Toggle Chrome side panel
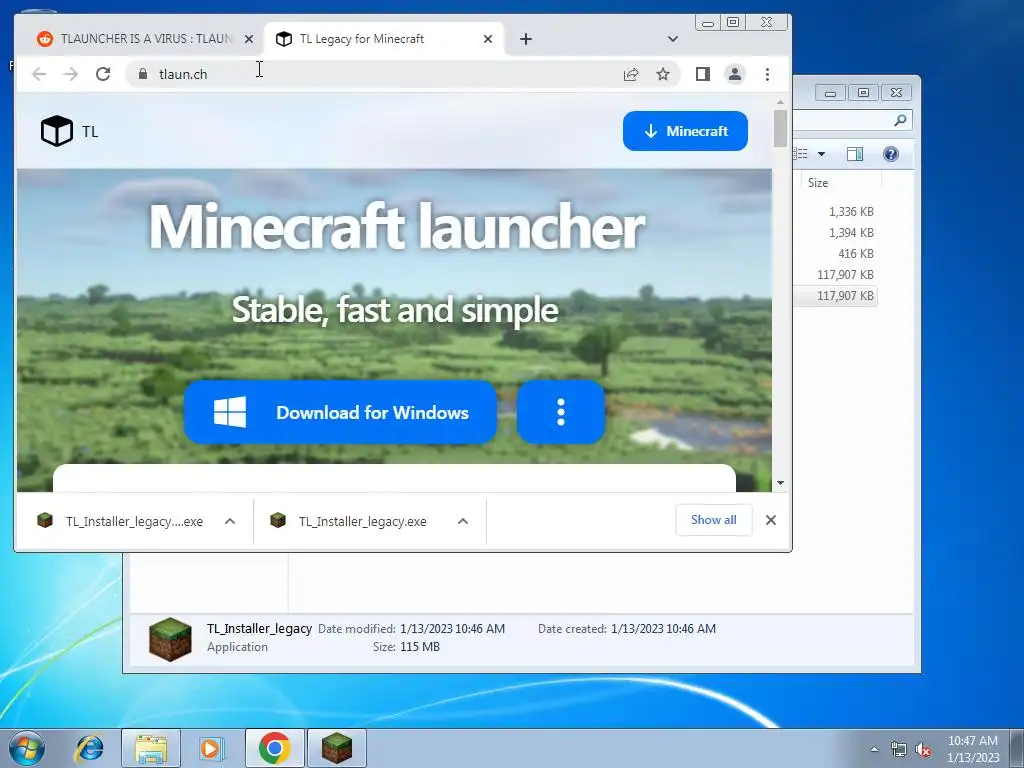1024x768 pixels. (x=703, y=74)
